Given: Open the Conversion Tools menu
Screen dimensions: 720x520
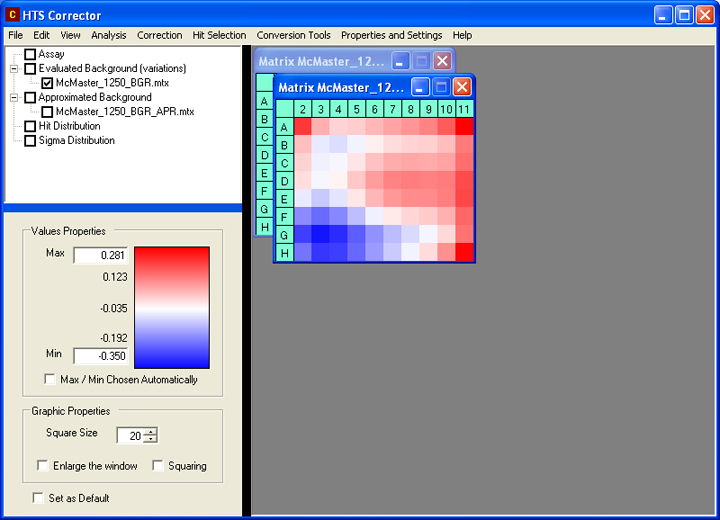Looking at the screenshot, I should [293, 35].
